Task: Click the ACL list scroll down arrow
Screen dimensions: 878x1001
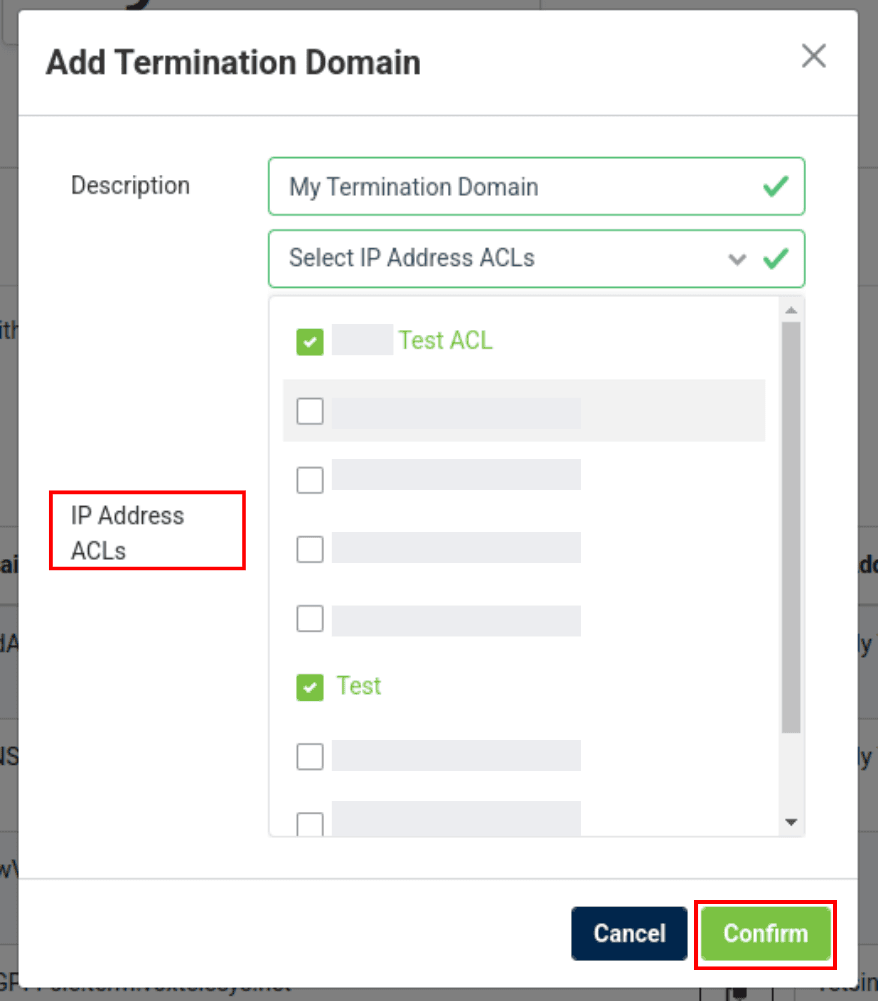Action: [x=791, y=822]
